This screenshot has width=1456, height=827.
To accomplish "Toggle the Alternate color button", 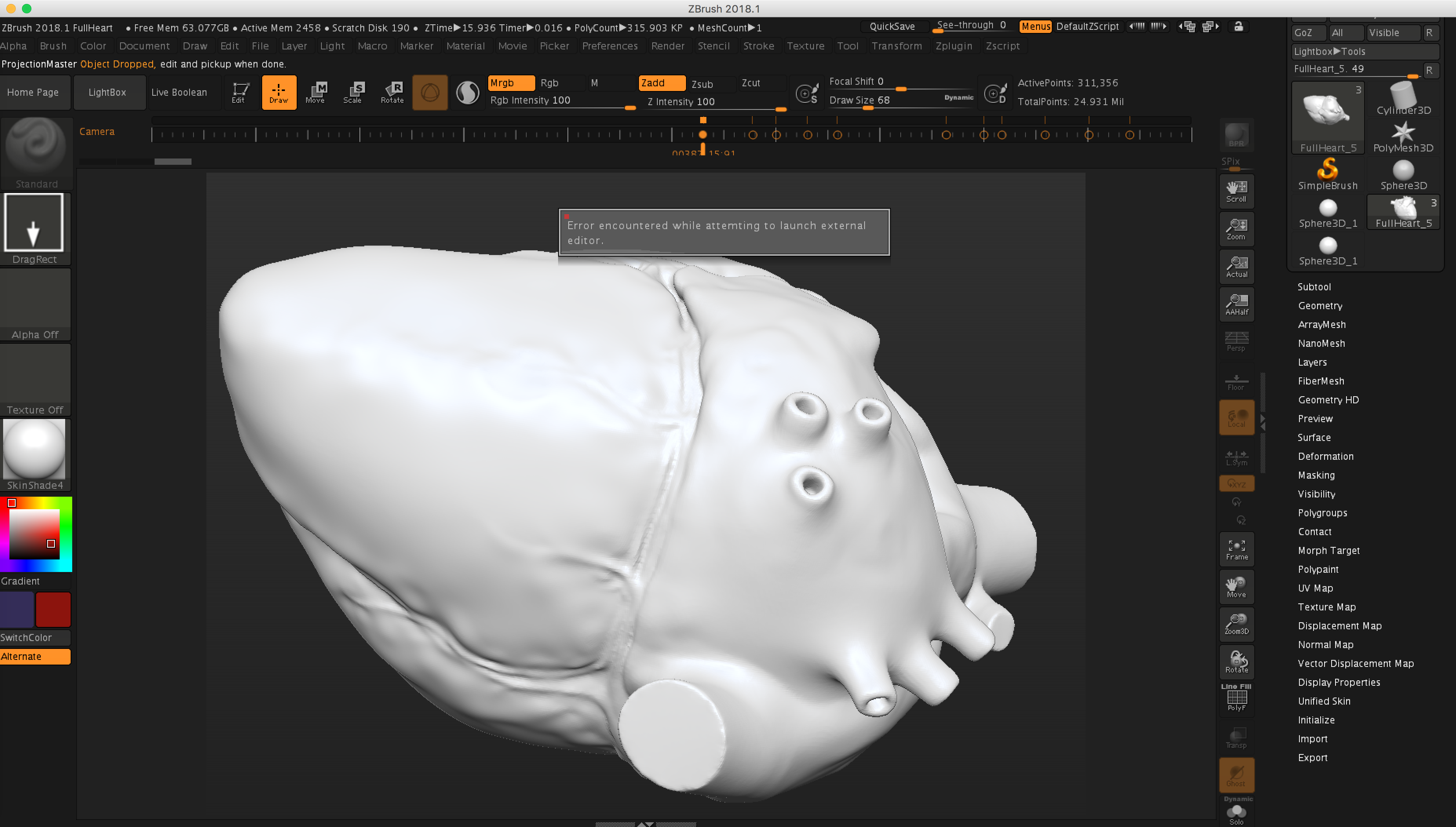I will (35, 656).
